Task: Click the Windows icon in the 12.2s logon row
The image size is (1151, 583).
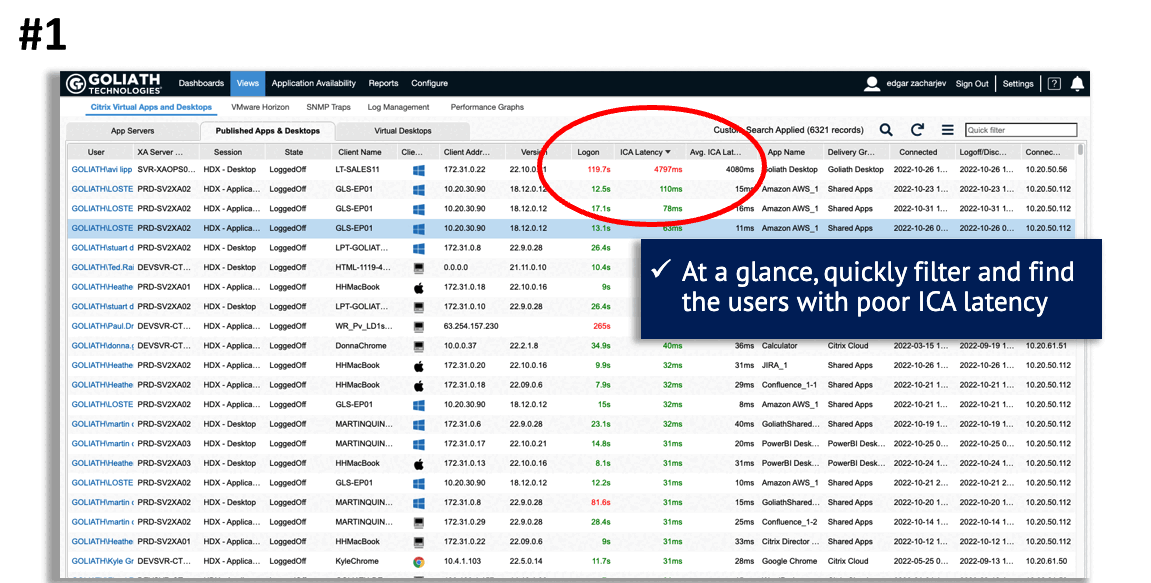Action: pyautogui.click(x=418, y=483)
